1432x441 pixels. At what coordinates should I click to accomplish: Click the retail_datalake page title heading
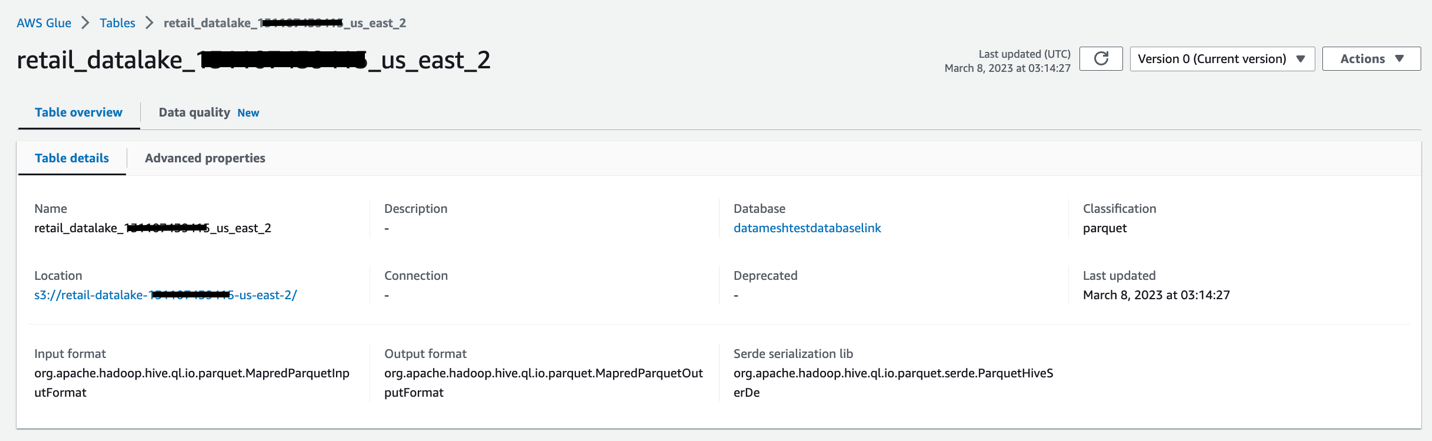pyautogui.click(x=253, y=60)
